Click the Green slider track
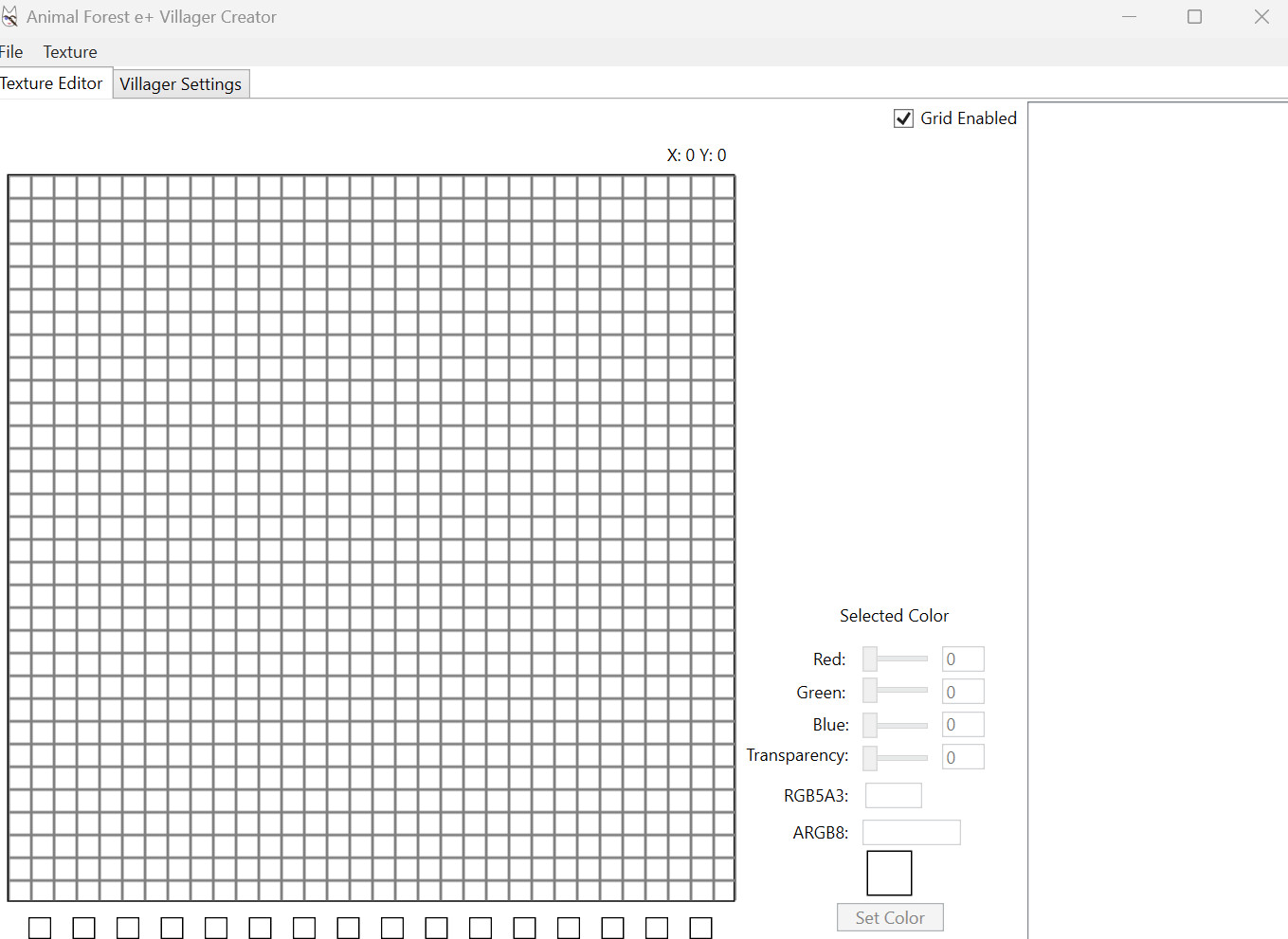Viewport: 1288px width, 939px height. click(x=902, y=691)
